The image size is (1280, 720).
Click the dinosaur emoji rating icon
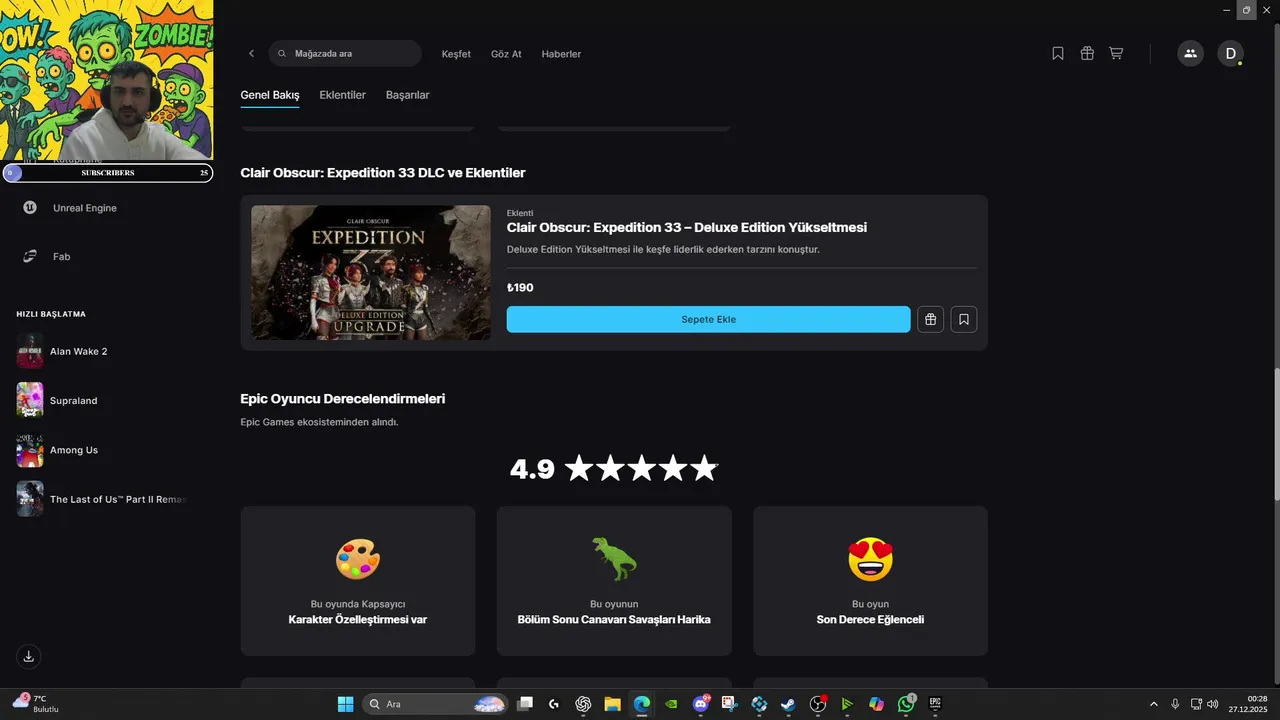coord(614,559)
